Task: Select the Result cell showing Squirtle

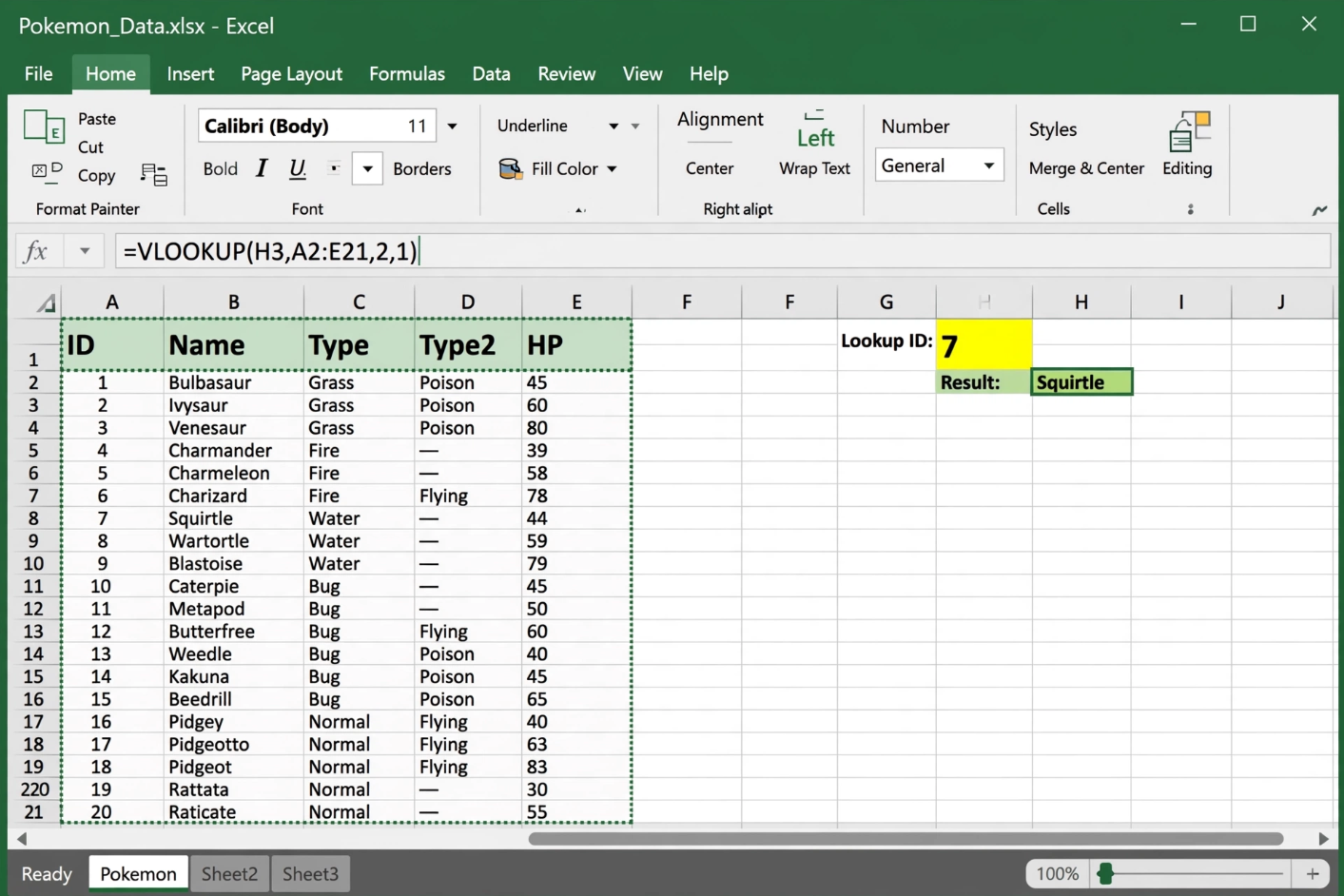Action: point(1081,381)
